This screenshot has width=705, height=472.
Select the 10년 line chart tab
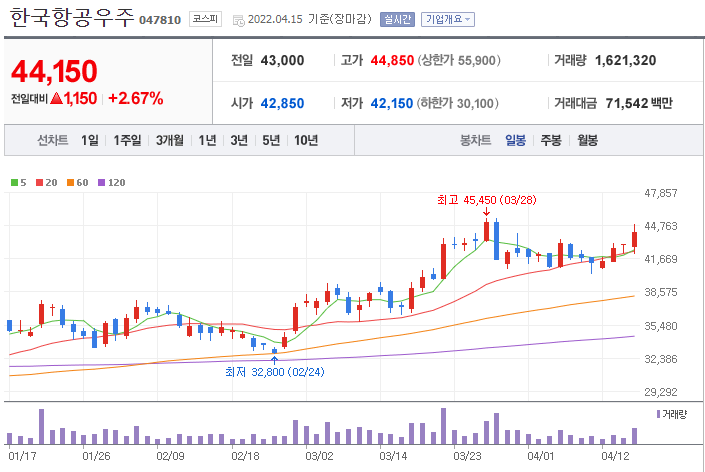pos(306,140)
